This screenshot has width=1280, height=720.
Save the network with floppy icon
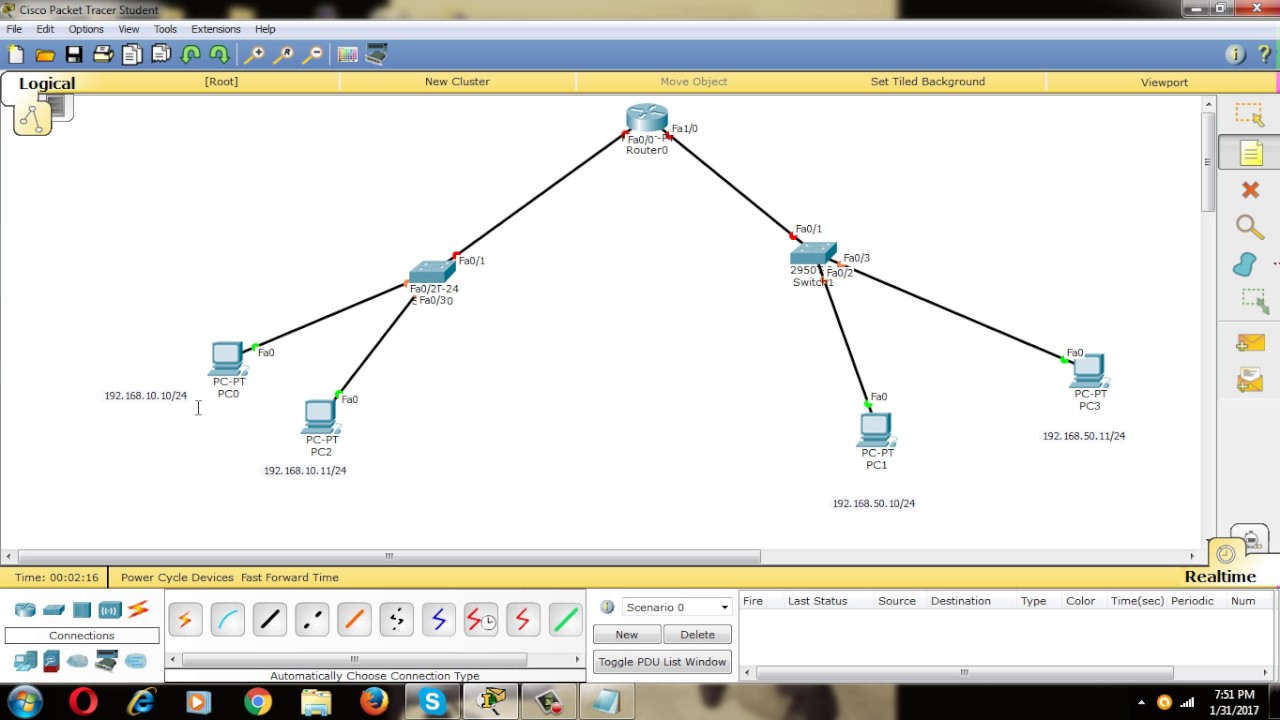point(74,55)
